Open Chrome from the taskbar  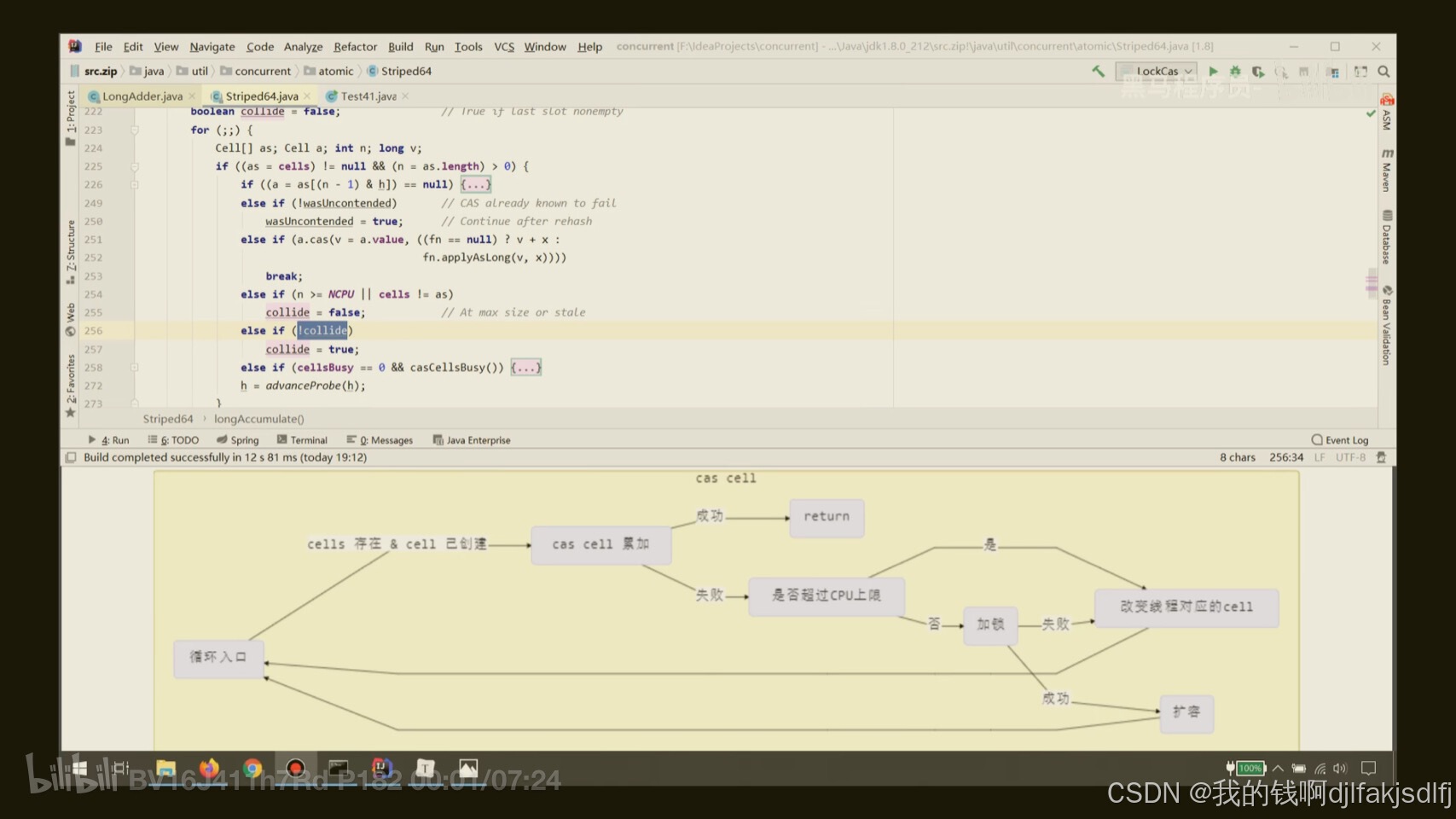pyautogui.click(x=252, y=766)
